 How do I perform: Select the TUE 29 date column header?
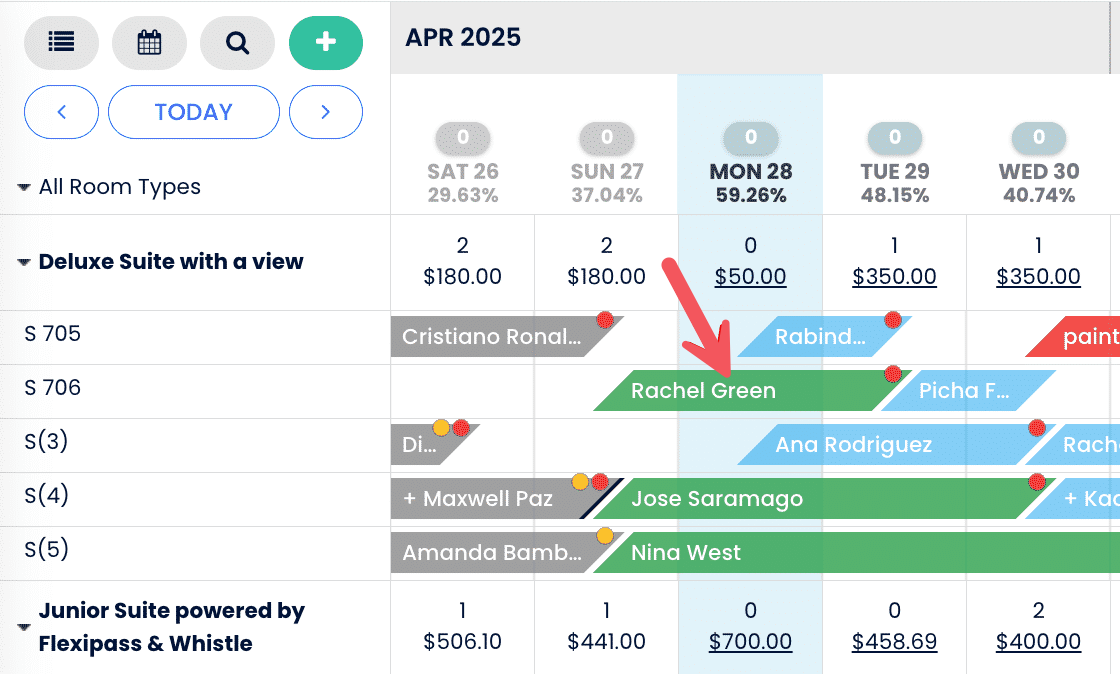pyautogui.click(x=894, y=171)
